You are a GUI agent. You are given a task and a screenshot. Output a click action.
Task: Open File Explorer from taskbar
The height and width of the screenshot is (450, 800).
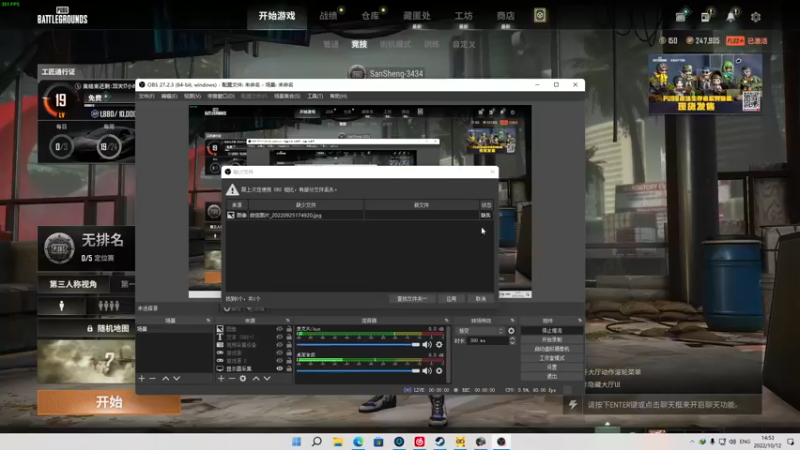point(338,441)
